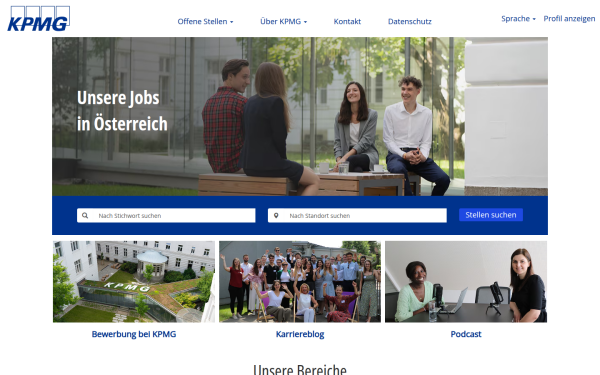This screenshot has height=375, width=600.
Task: Open the Datenschutz menu item
Action: coord(409,21)
